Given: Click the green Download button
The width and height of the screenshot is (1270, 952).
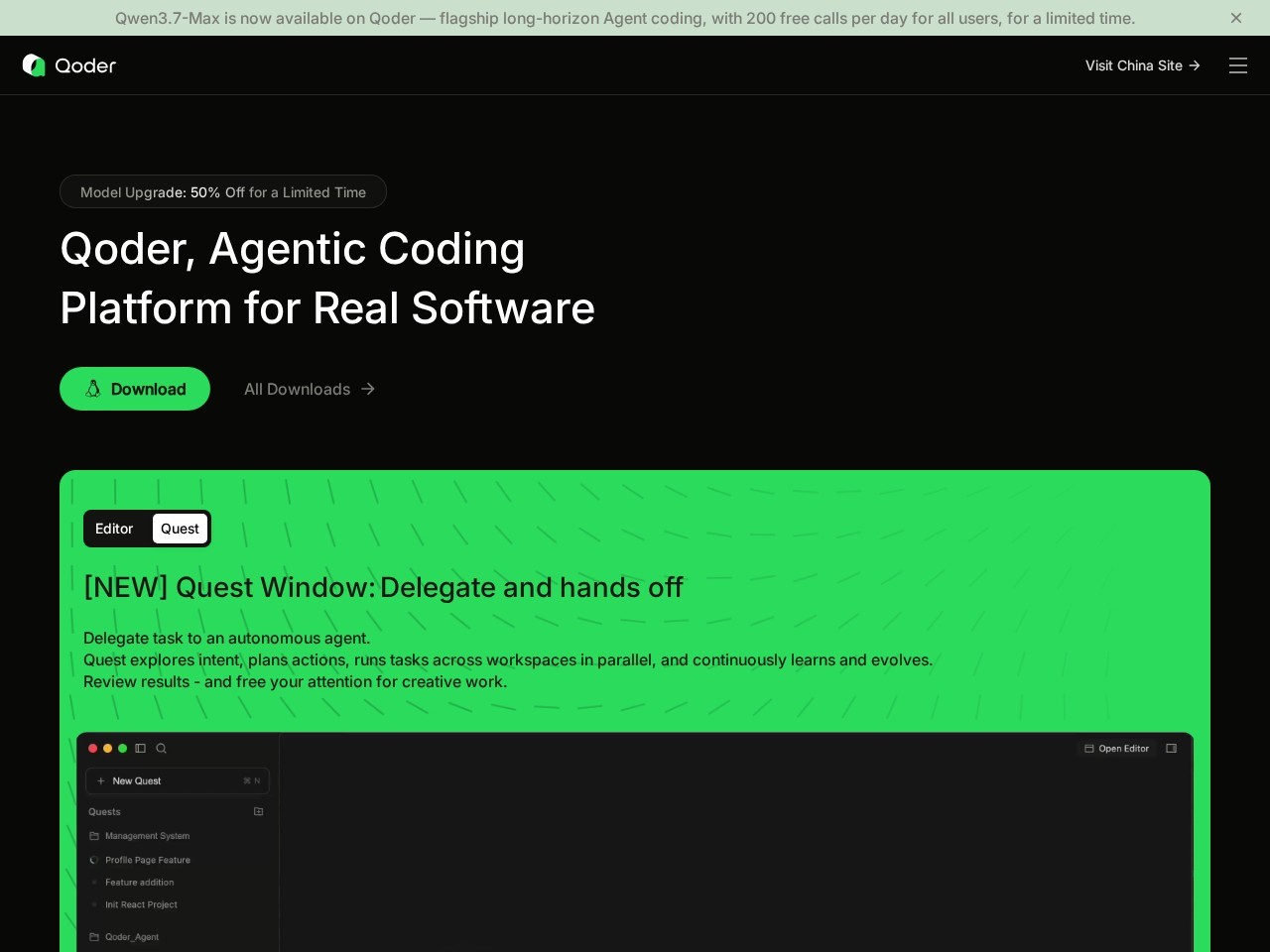Looking at the screenshot, I should click(135, 389).
